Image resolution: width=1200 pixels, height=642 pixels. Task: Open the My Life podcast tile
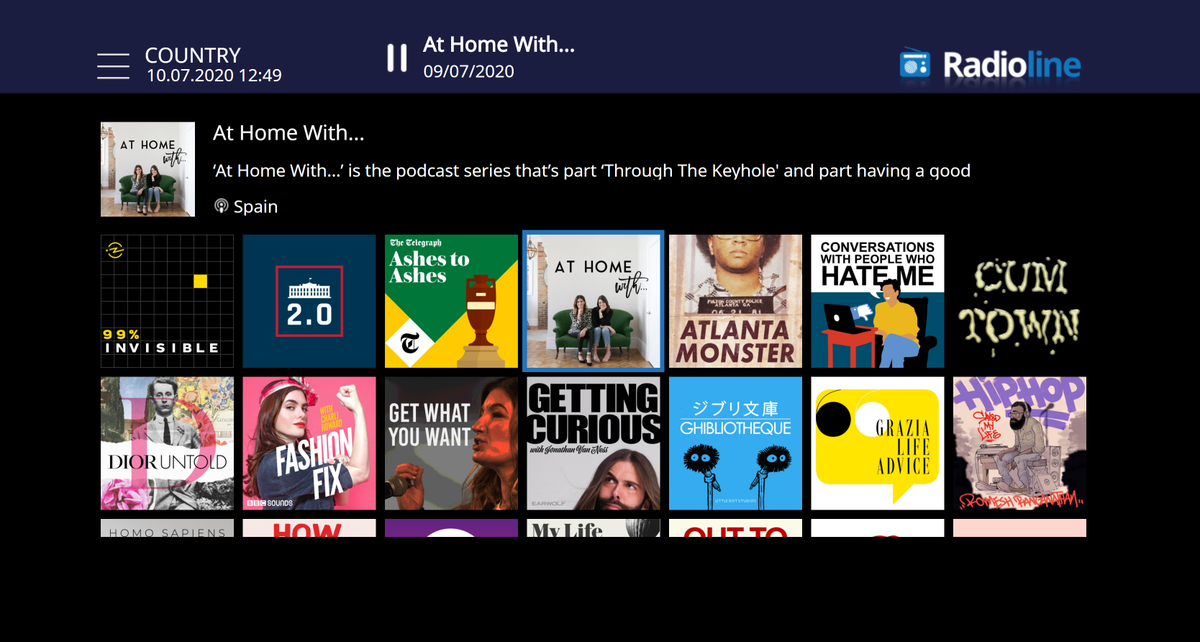pyautogui.click(x=593, y=528)
